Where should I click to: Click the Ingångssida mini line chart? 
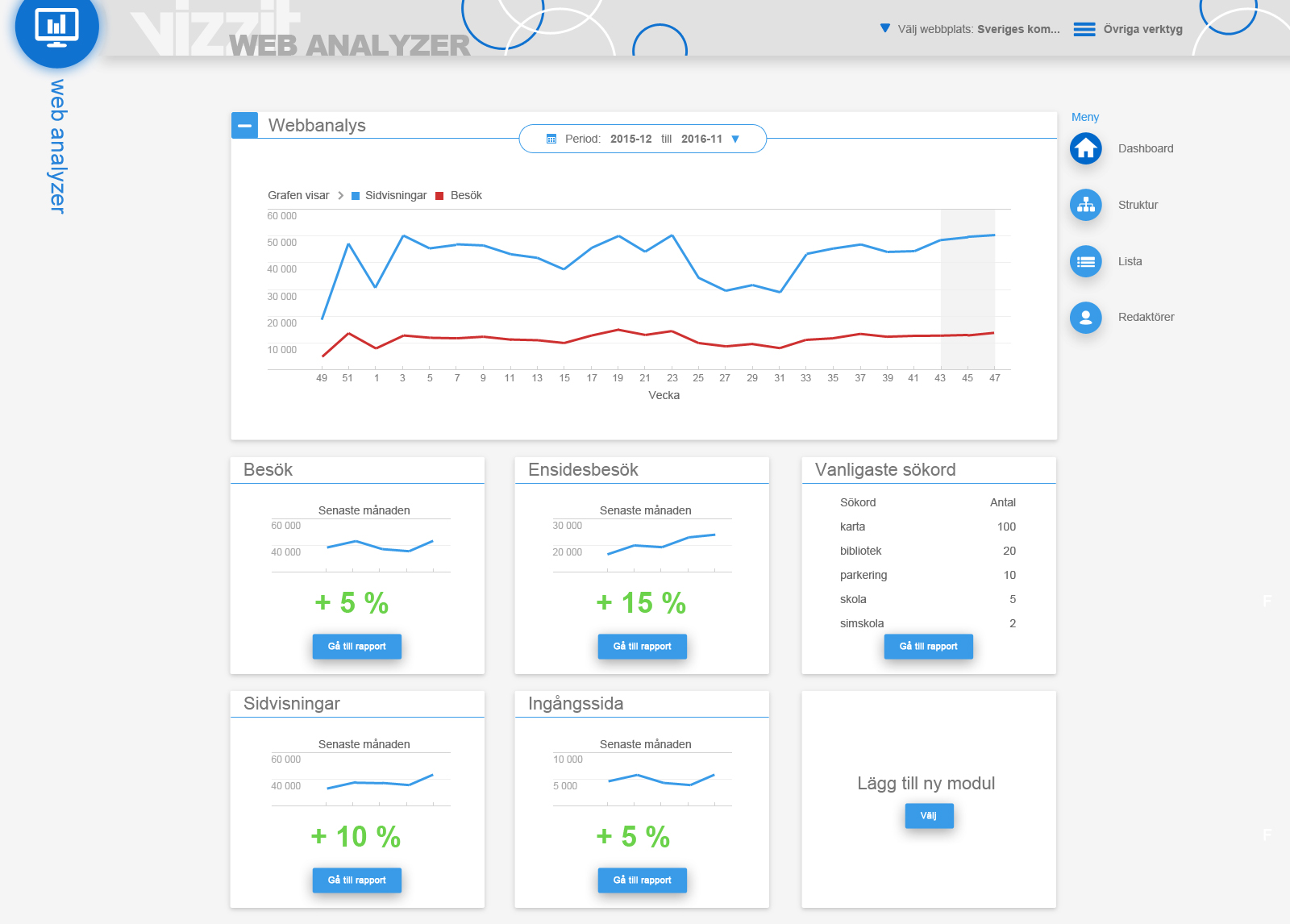point(643,780)
